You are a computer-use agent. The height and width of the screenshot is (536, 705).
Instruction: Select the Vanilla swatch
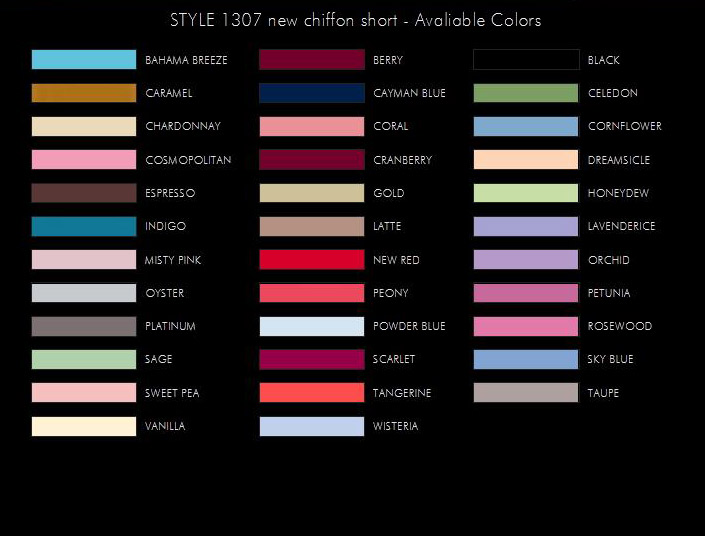tap(84, 426)
